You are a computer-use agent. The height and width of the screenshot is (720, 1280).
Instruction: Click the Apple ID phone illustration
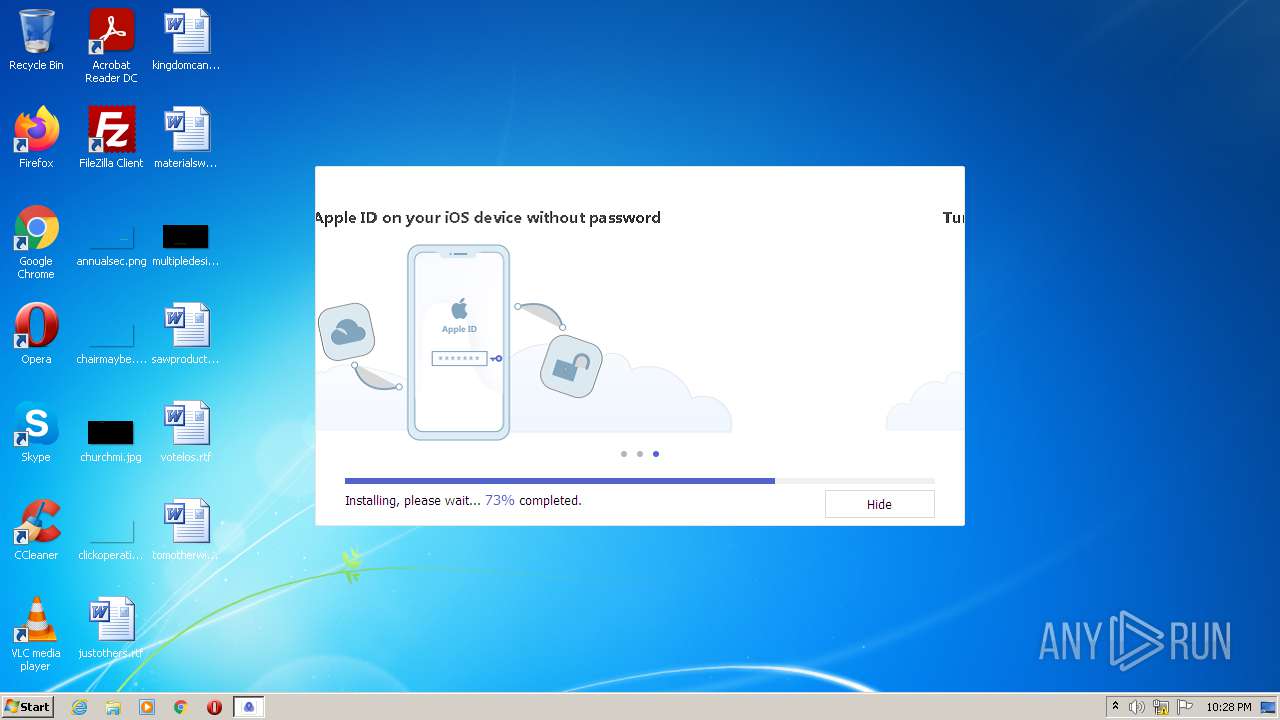[x=458, y=342]
